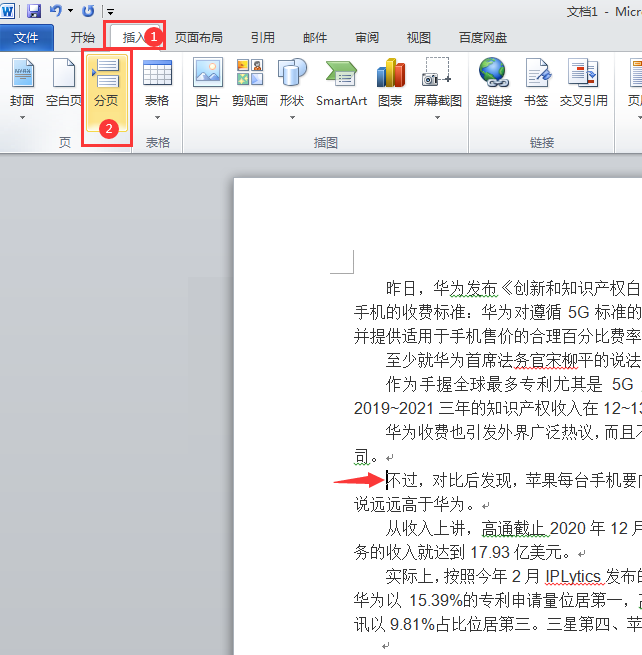Viewport: 642px width, 655px height.
Task: Switch to the 插入 (Insert) tab
Action: coord(134,38)
